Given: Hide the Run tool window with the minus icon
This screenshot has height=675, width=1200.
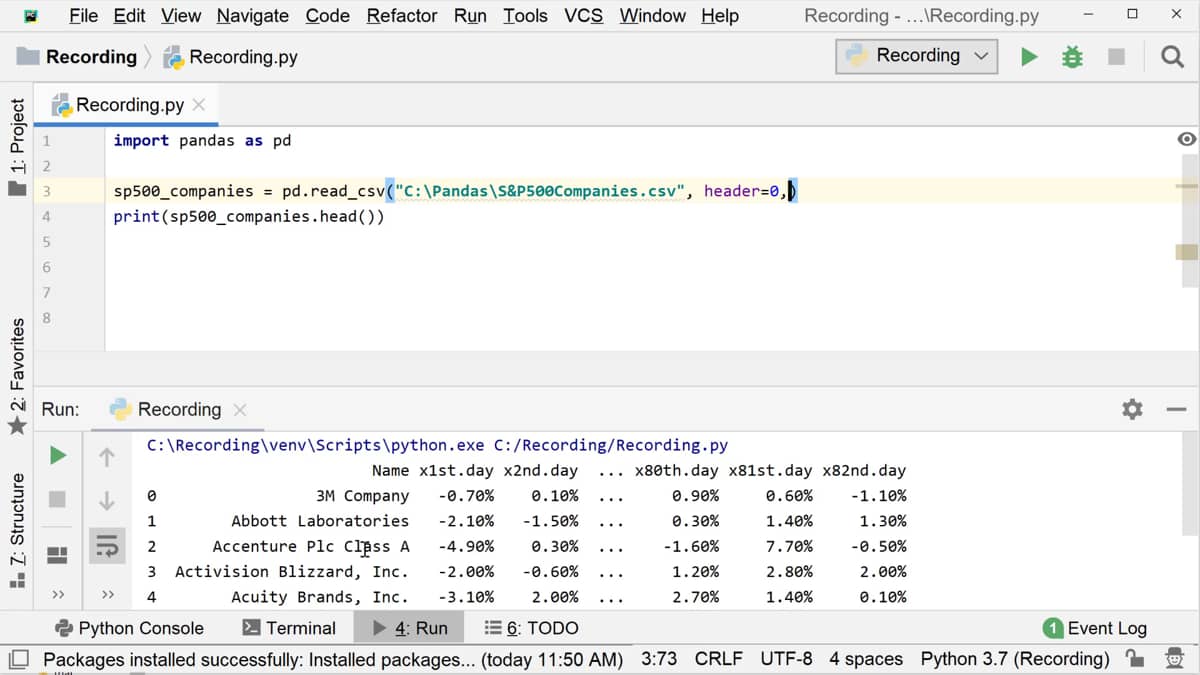Looking at the screenshot, I should [1176, 409].
